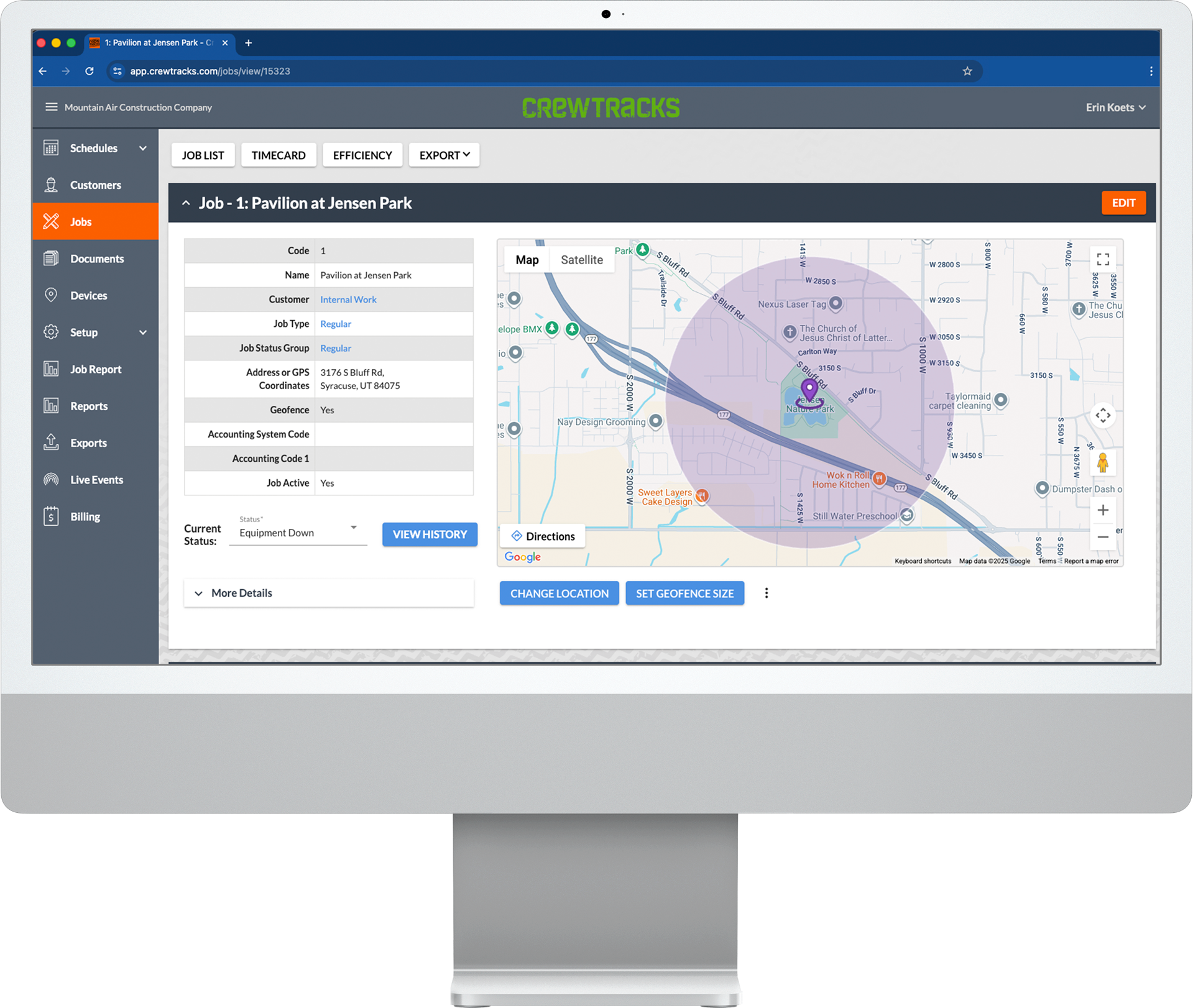The height and width of the screenshot is (1008, 1193).
Task: Zoom in on the map
Action: click(1102, 510)
